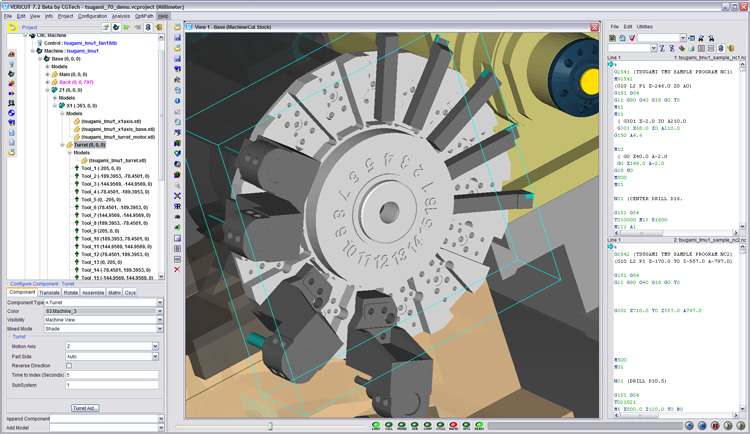
Task: Click the animation speed slider
Action: [270, 425]
